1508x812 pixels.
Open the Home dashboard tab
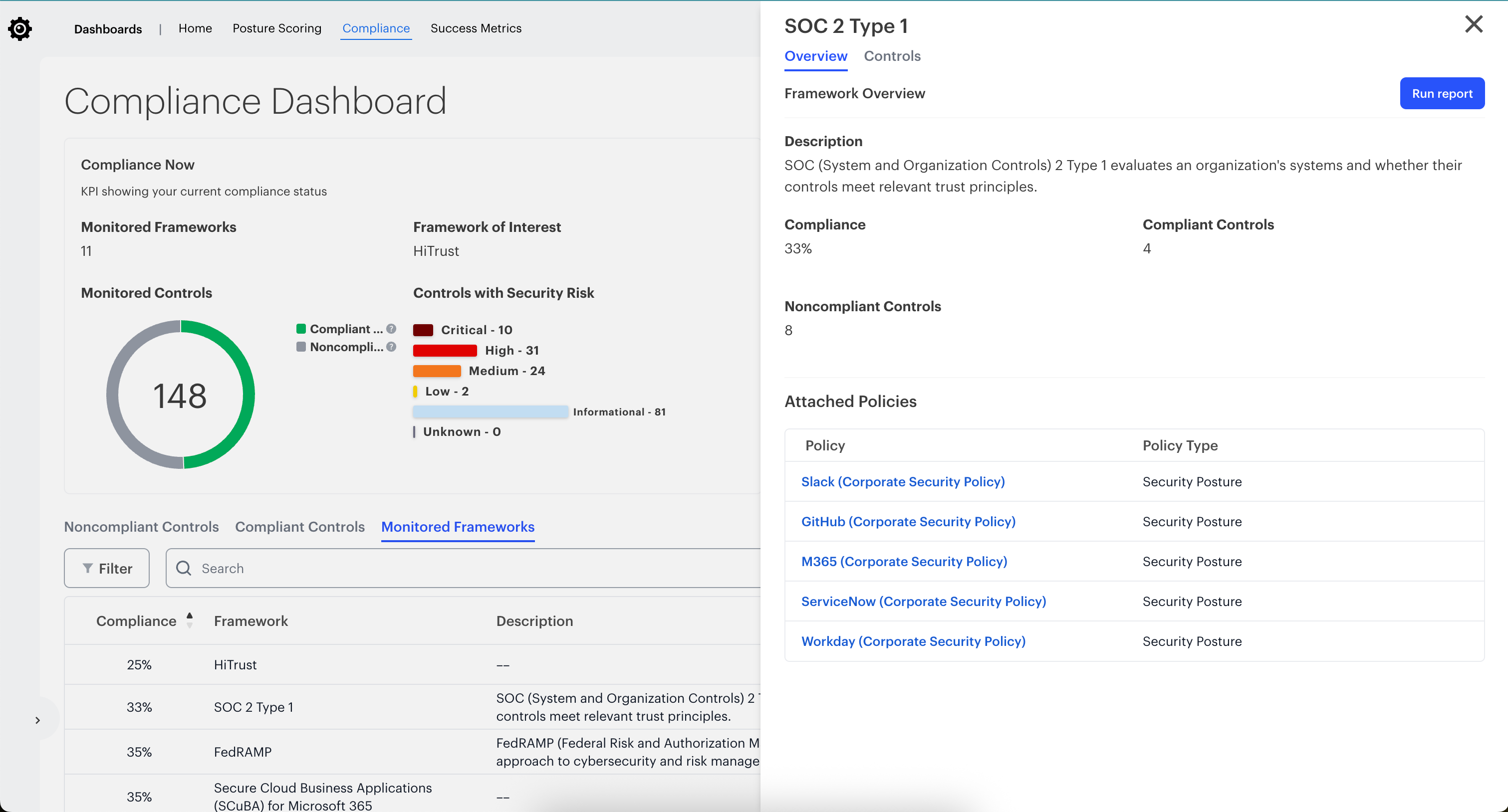[195, 28]
